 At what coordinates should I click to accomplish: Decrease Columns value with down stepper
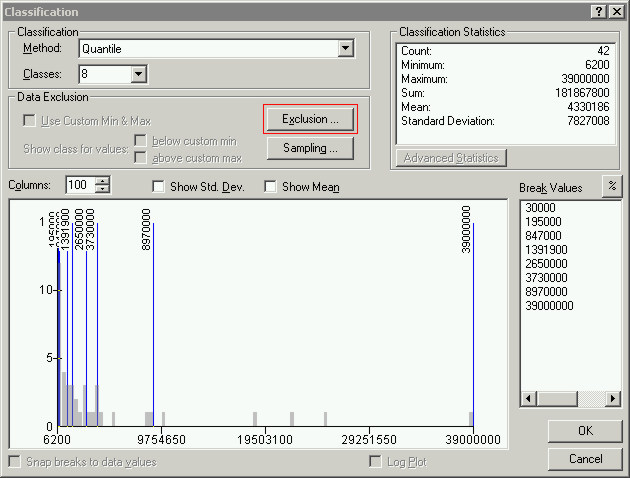pos(102,189)
